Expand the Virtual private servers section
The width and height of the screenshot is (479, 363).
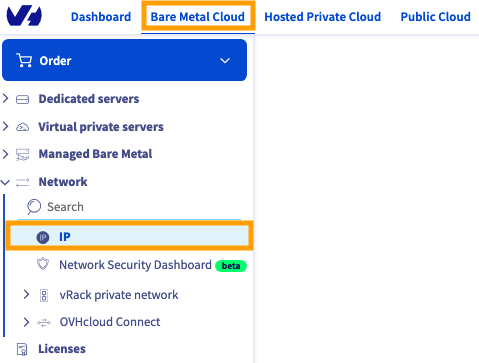click(x=5, y=126)
